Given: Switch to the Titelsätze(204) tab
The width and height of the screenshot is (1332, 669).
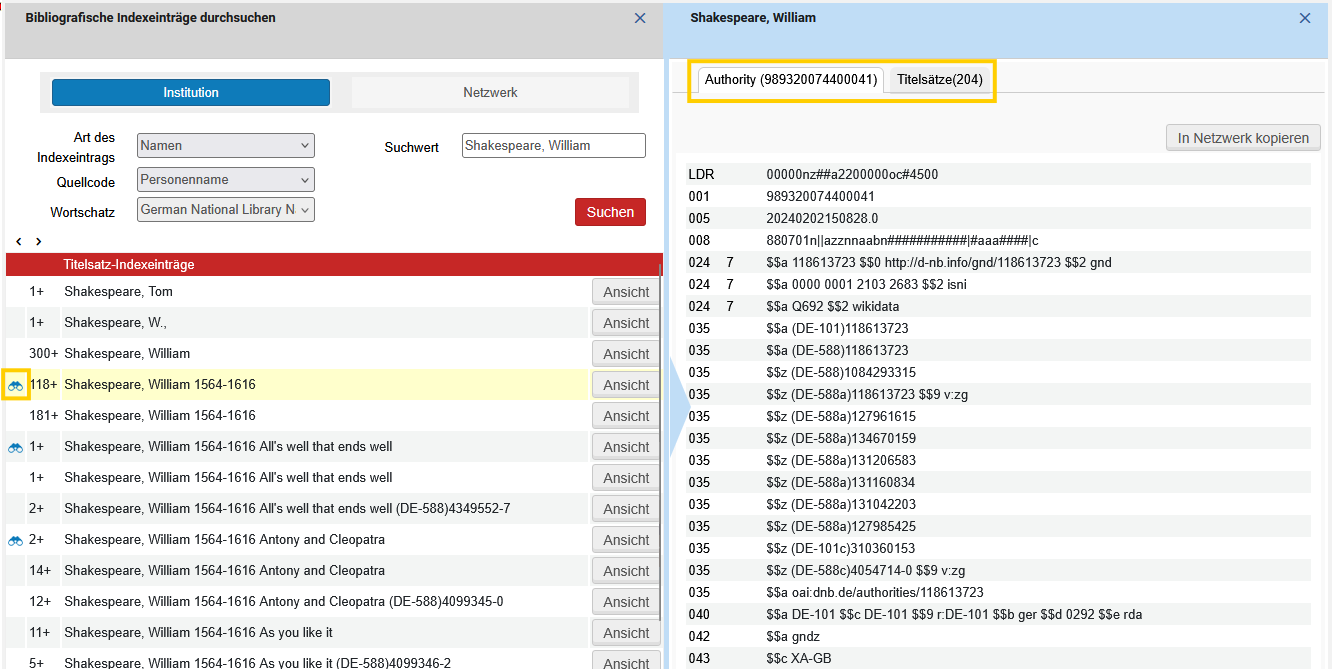Looking at the screenshot, I should (x=939, y=80).
